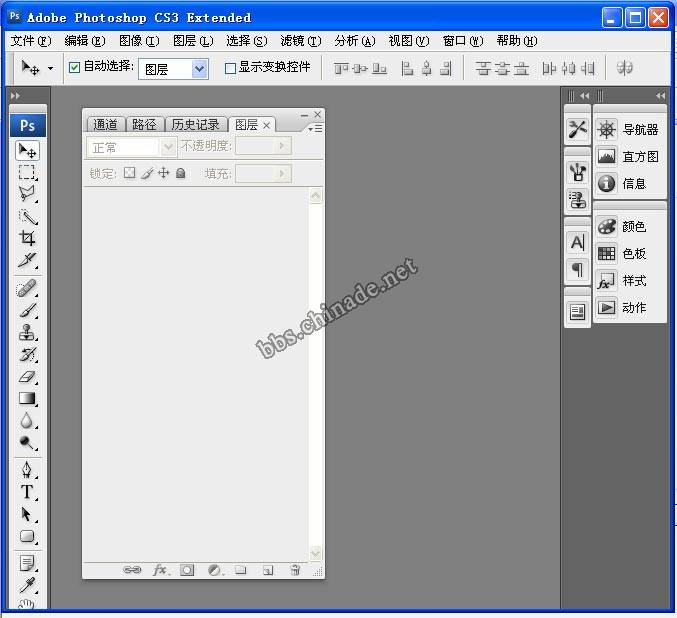The height and width of the screenshot is (618, 677).
Task: Click the add layer style fx button
Action: pos(160,570)
